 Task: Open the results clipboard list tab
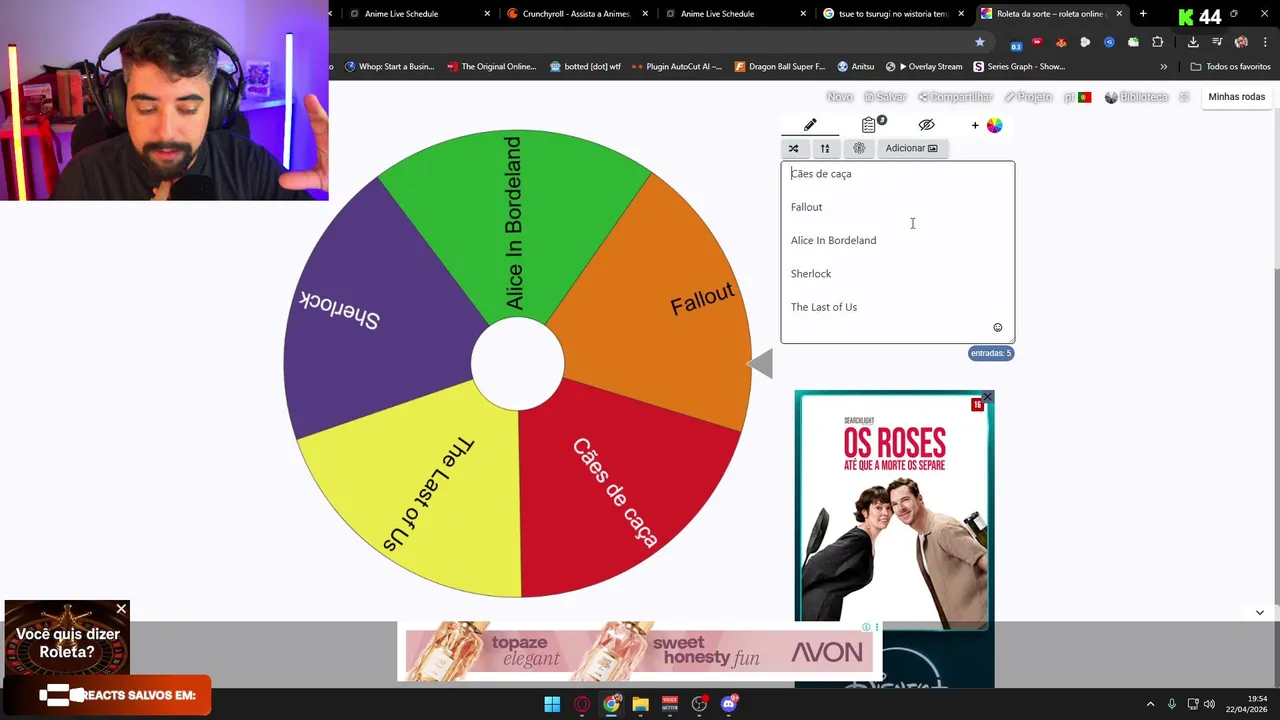click(x=869, y=125)
